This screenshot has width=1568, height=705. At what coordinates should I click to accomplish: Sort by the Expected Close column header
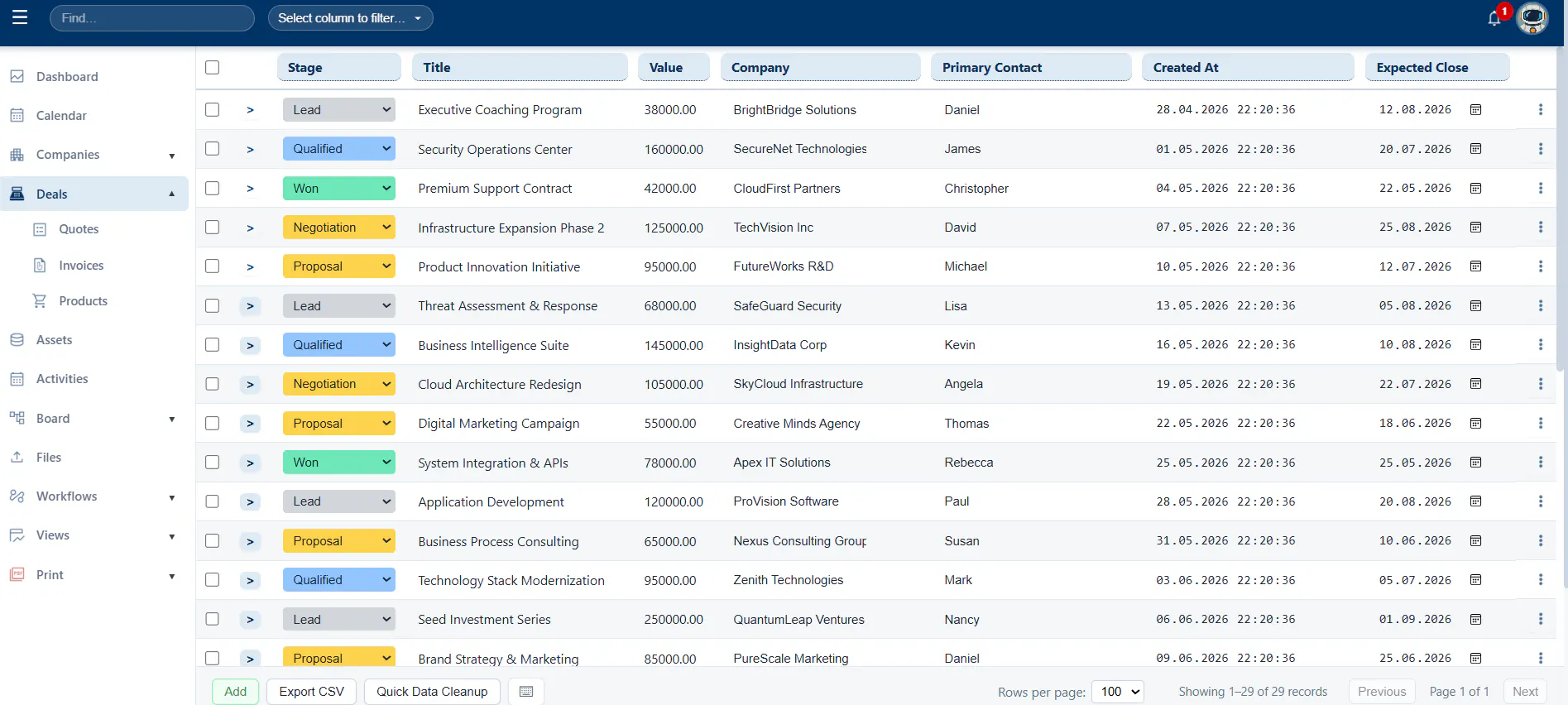[x=1437, y=68]
